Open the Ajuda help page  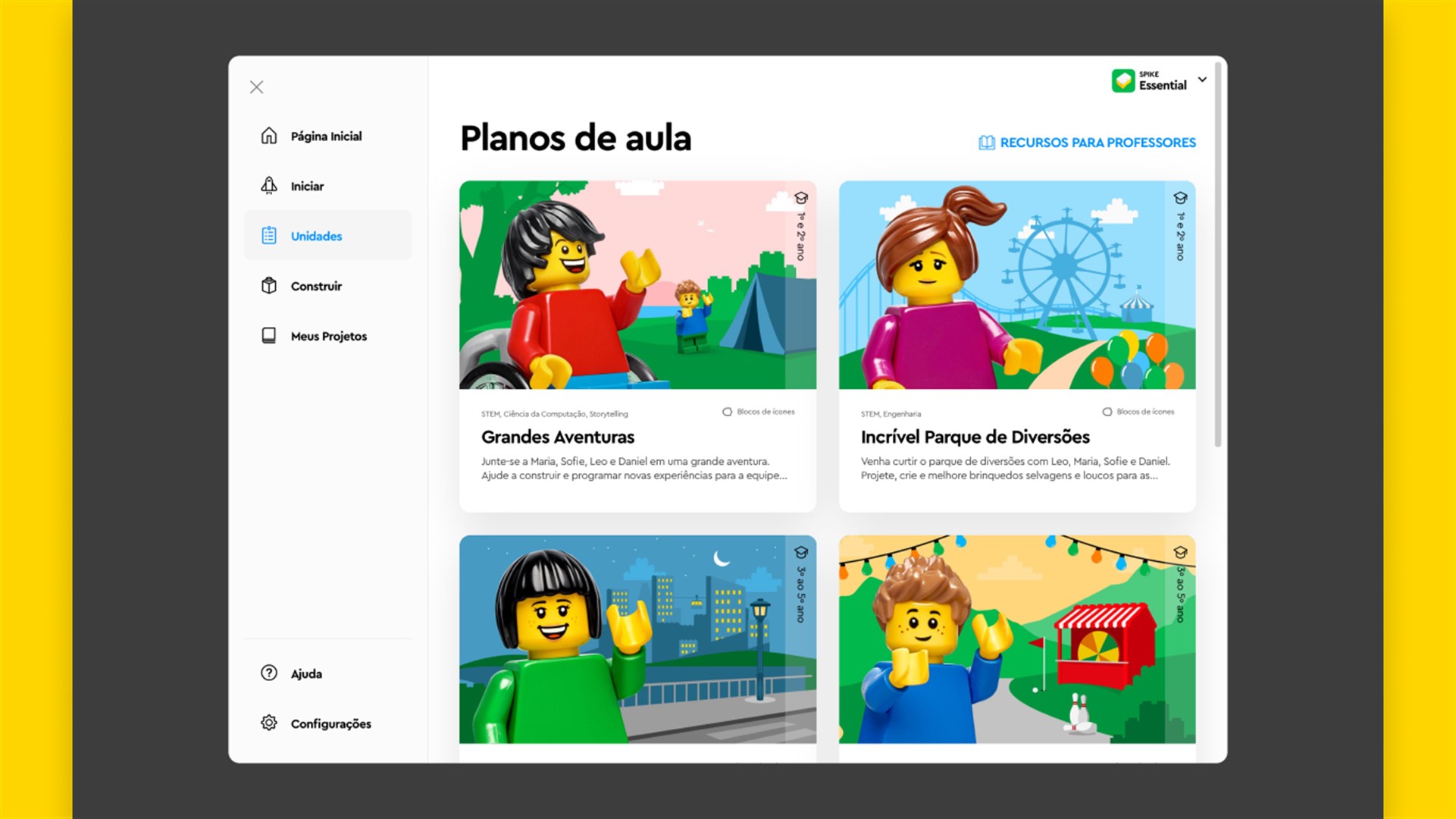(327, 673)
